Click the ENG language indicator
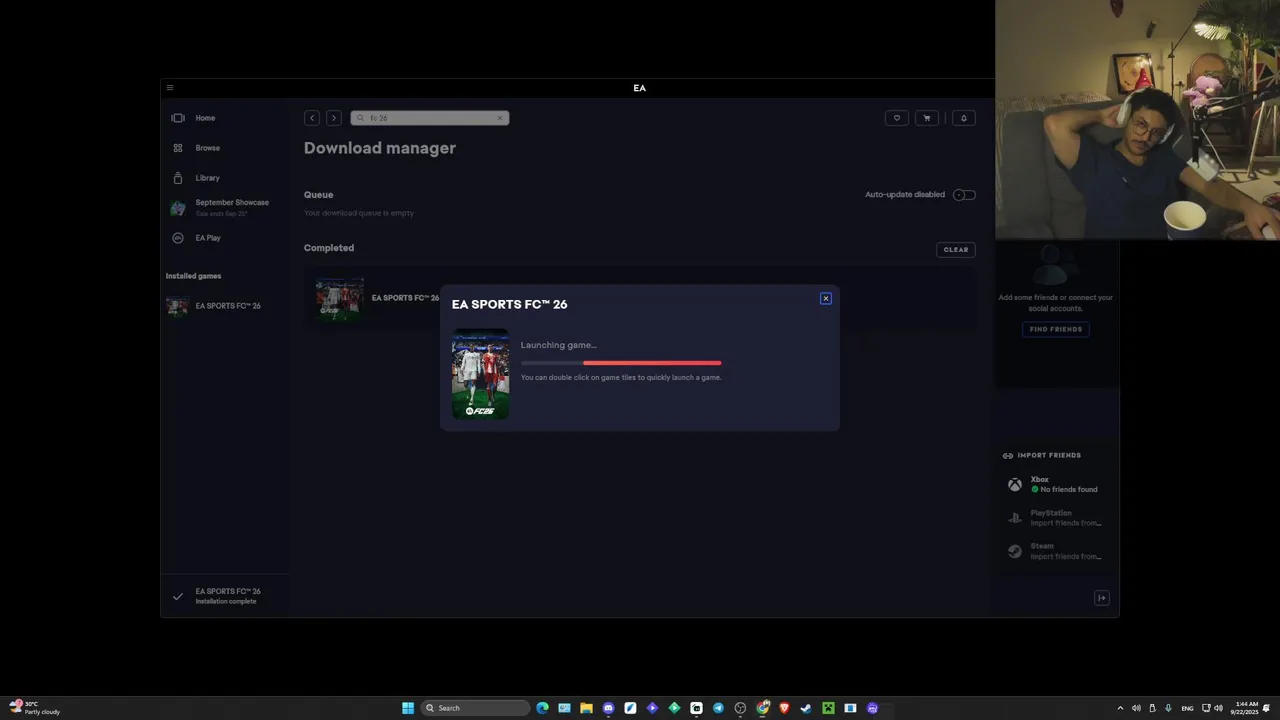This screenshot has width=1280, height=720. 1188,708
